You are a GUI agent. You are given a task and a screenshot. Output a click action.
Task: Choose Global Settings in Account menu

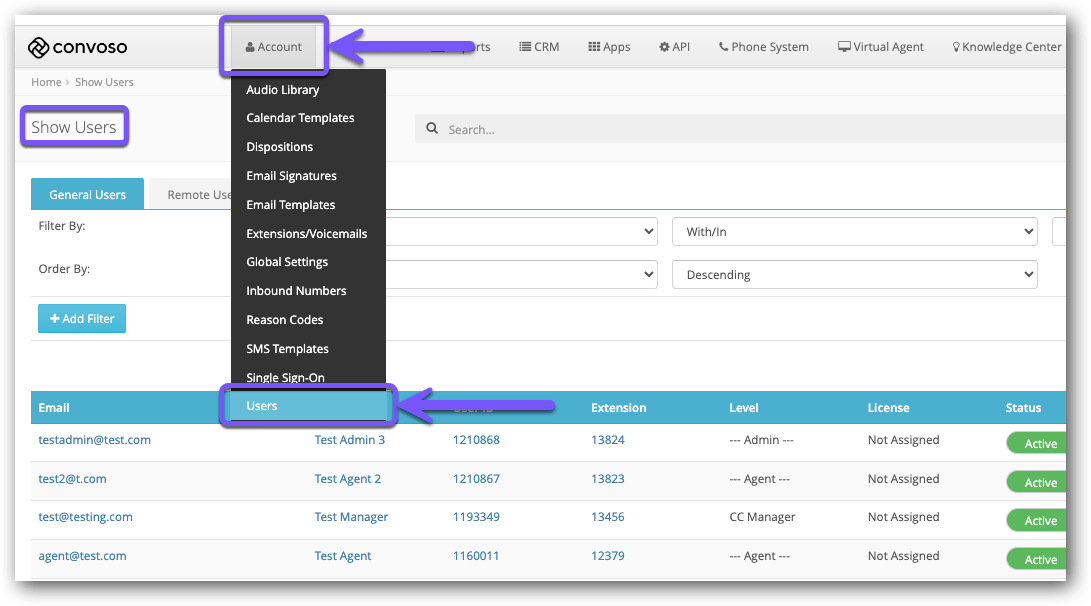(x=287, y=262)
